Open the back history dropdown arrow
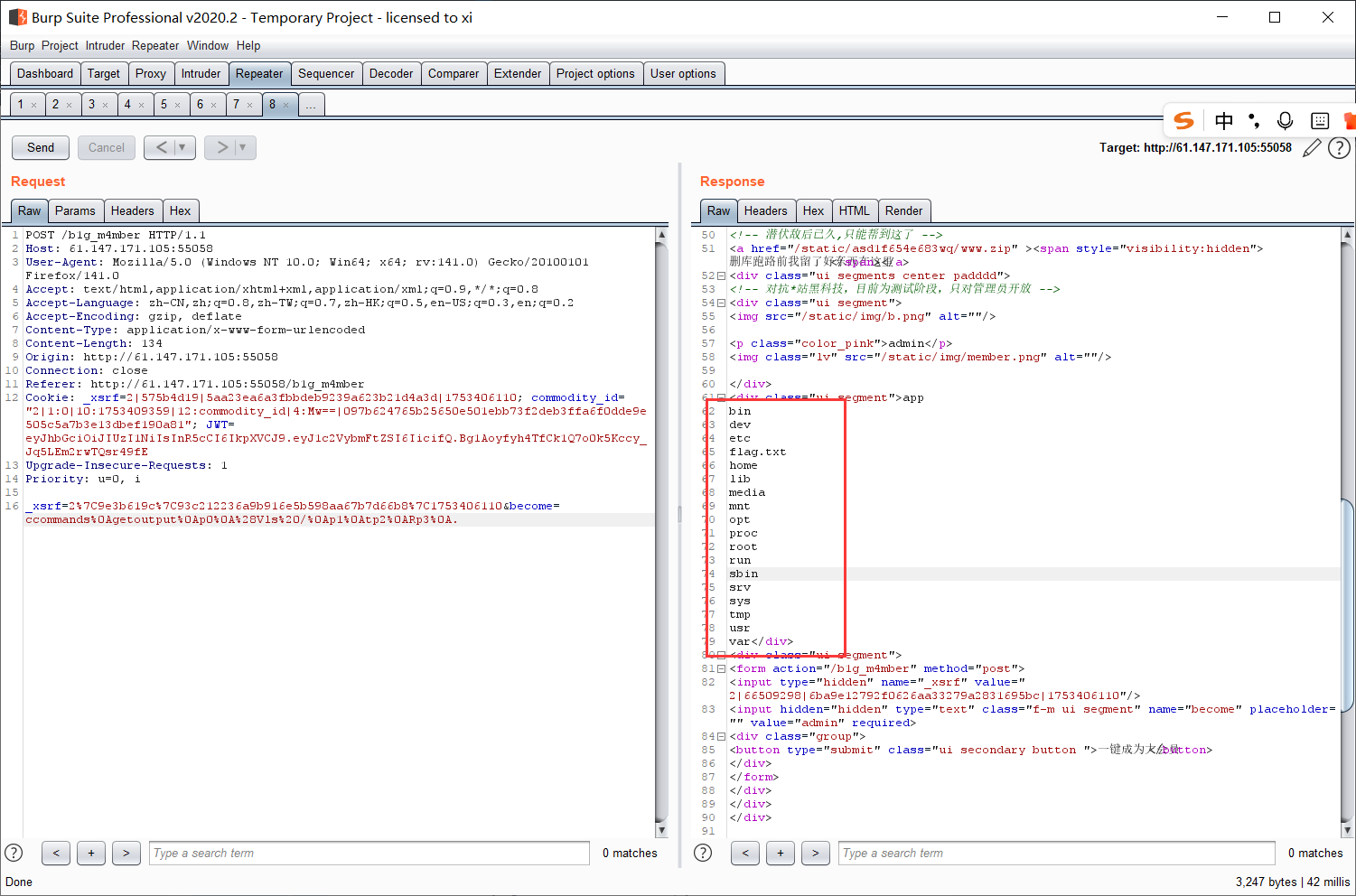 pos(182,147)
